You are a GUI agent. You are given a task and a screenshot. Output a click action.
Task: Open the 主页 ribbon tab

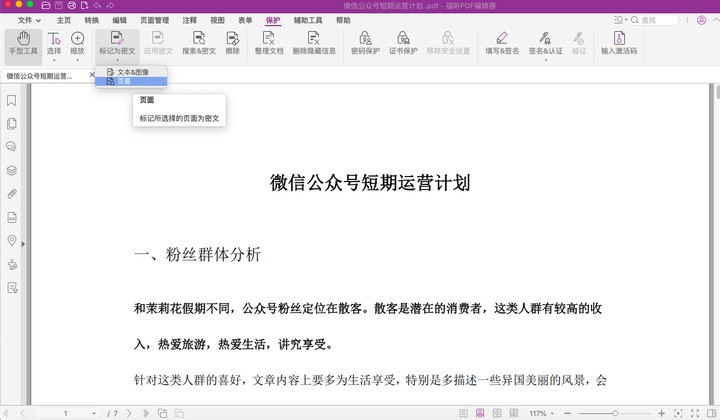(x=64, y=20)
